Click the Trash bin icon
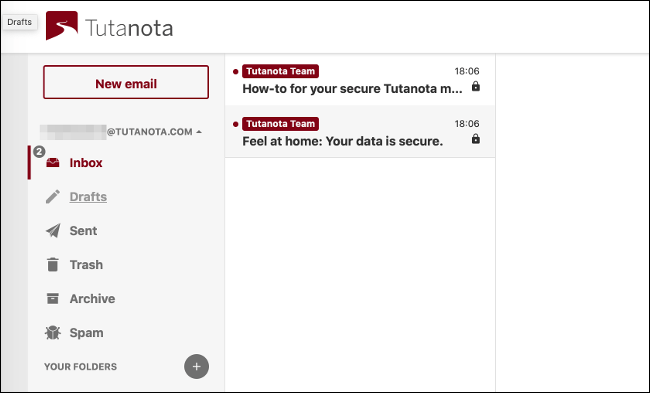Viewport: 650px width, 393px height. point(53,264)
